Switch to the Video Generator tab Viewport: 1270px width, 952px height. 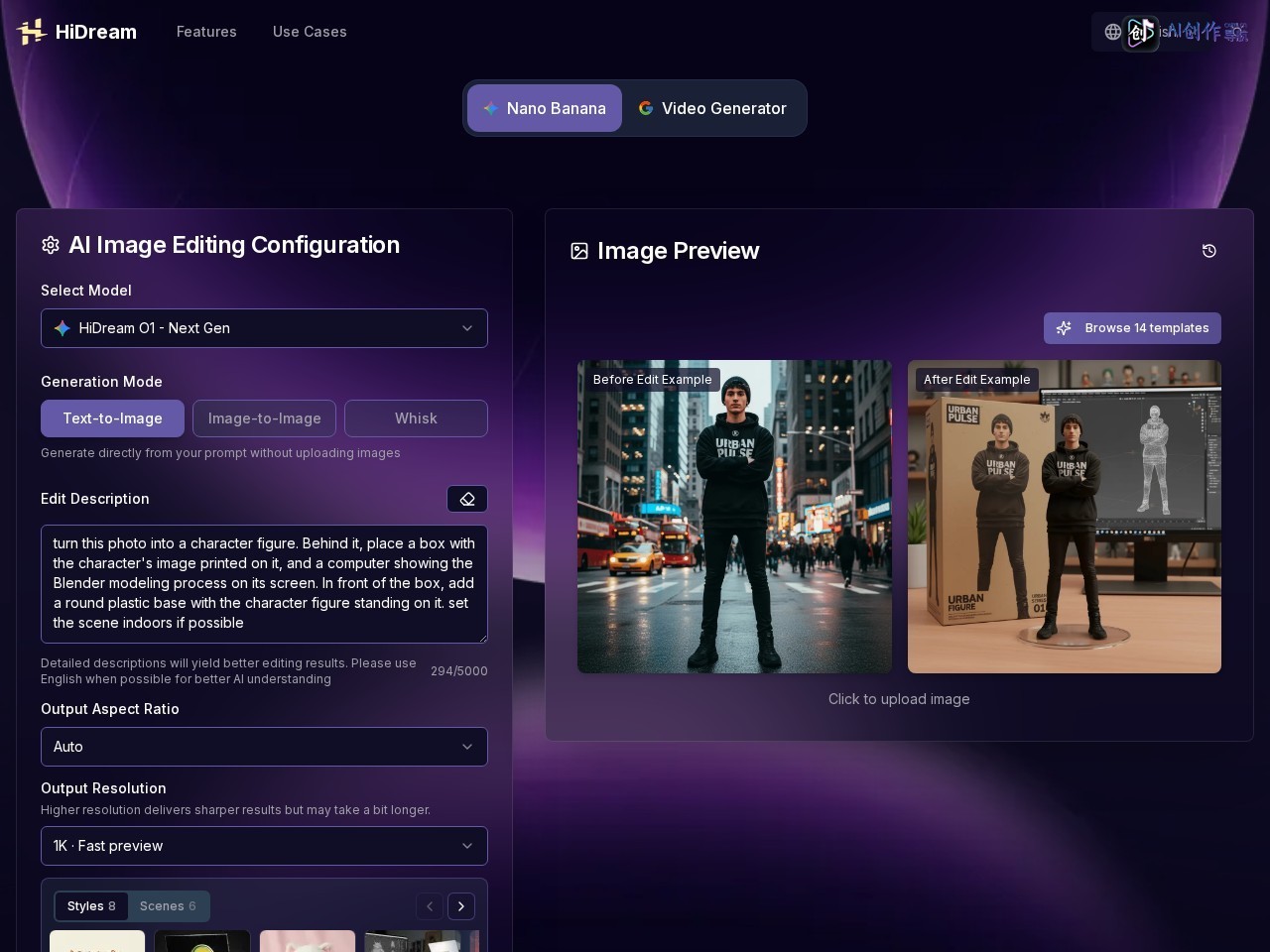(712, 108)
